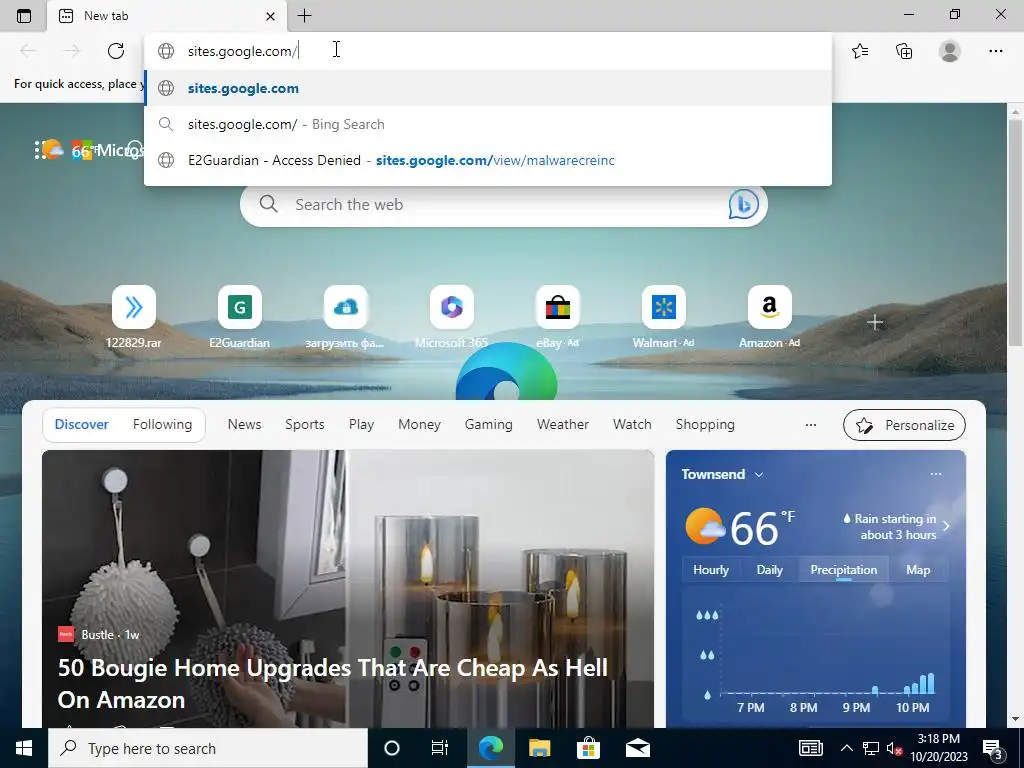Open Task View on taskbar
Viewport: 1024px width, 768px height.
[440, 748]
